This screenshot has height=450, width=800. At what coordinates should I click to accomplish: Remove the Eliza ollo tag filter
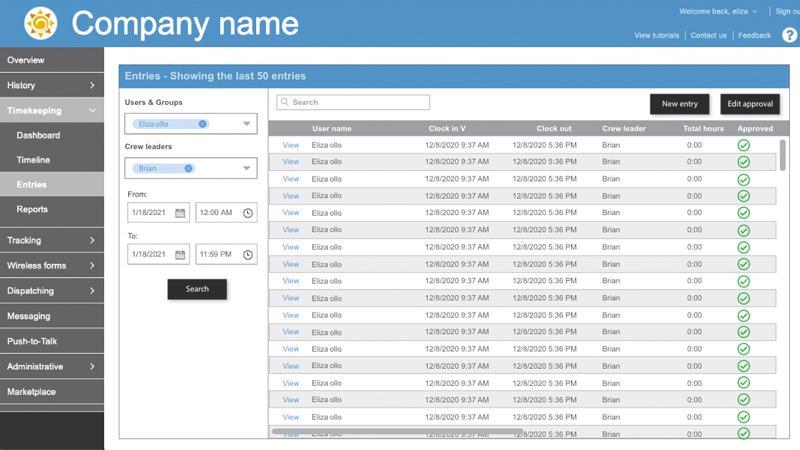(x=203, y=124)
